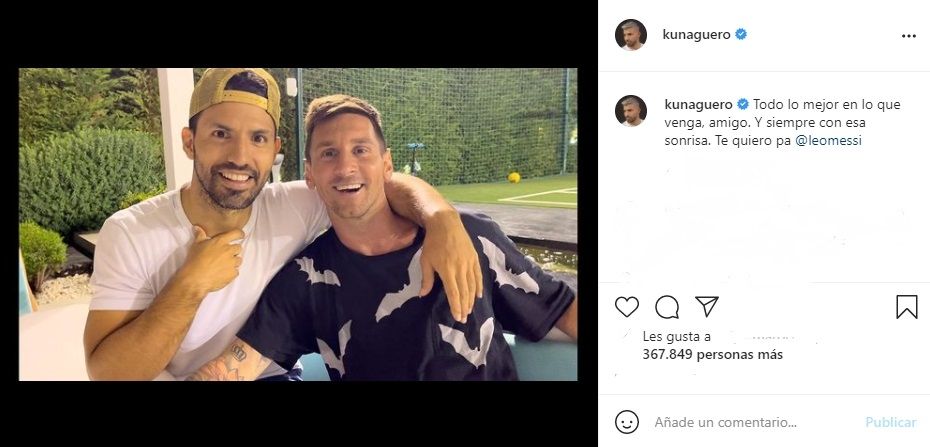Save the post with the bookmark icon
The image size is (930, 447).
(x=906, y=307)
